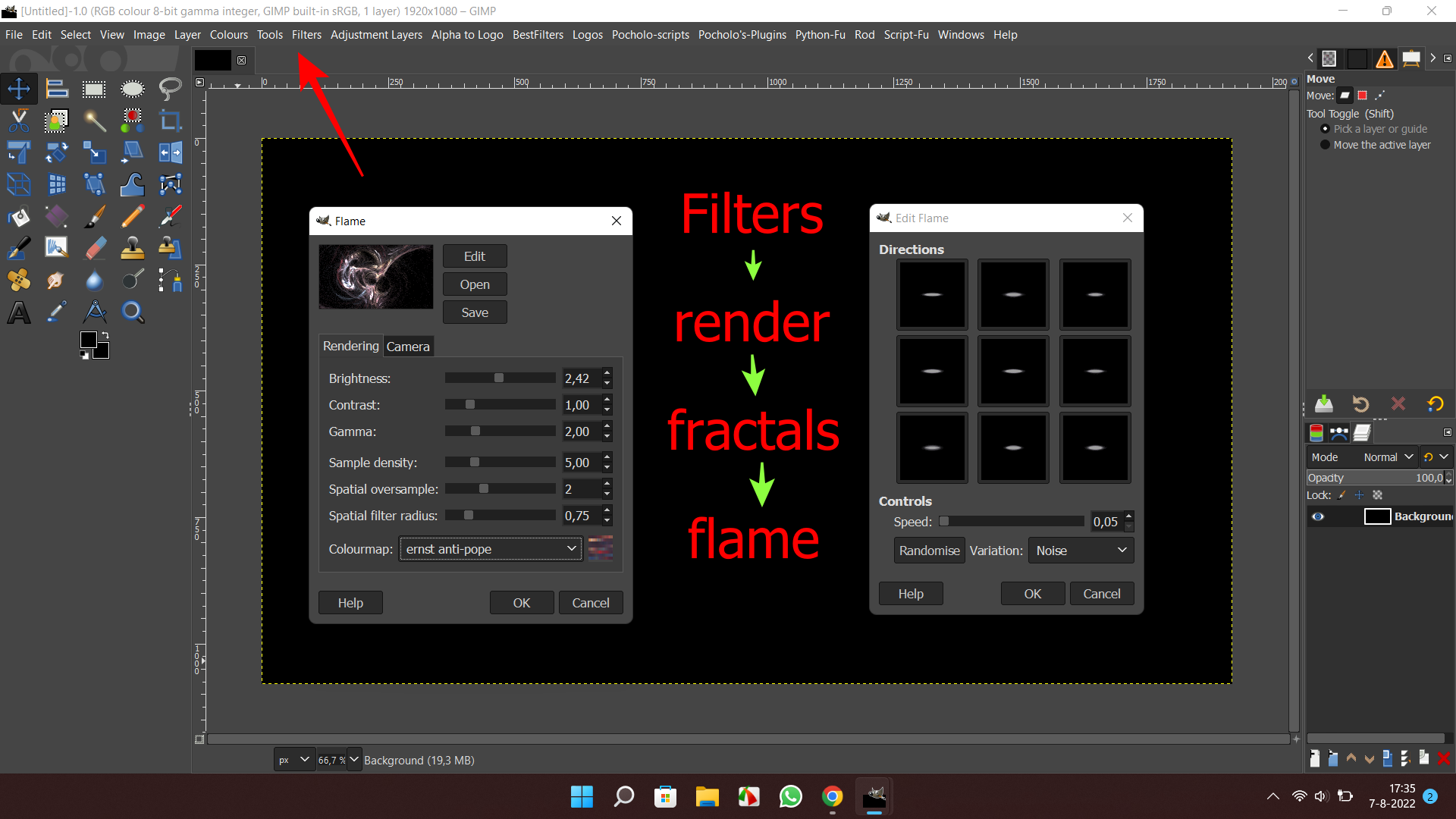Toggle the lock pixels brush icon
The width and height of the screenshot is (1456, 819).
pos(1342,495)
